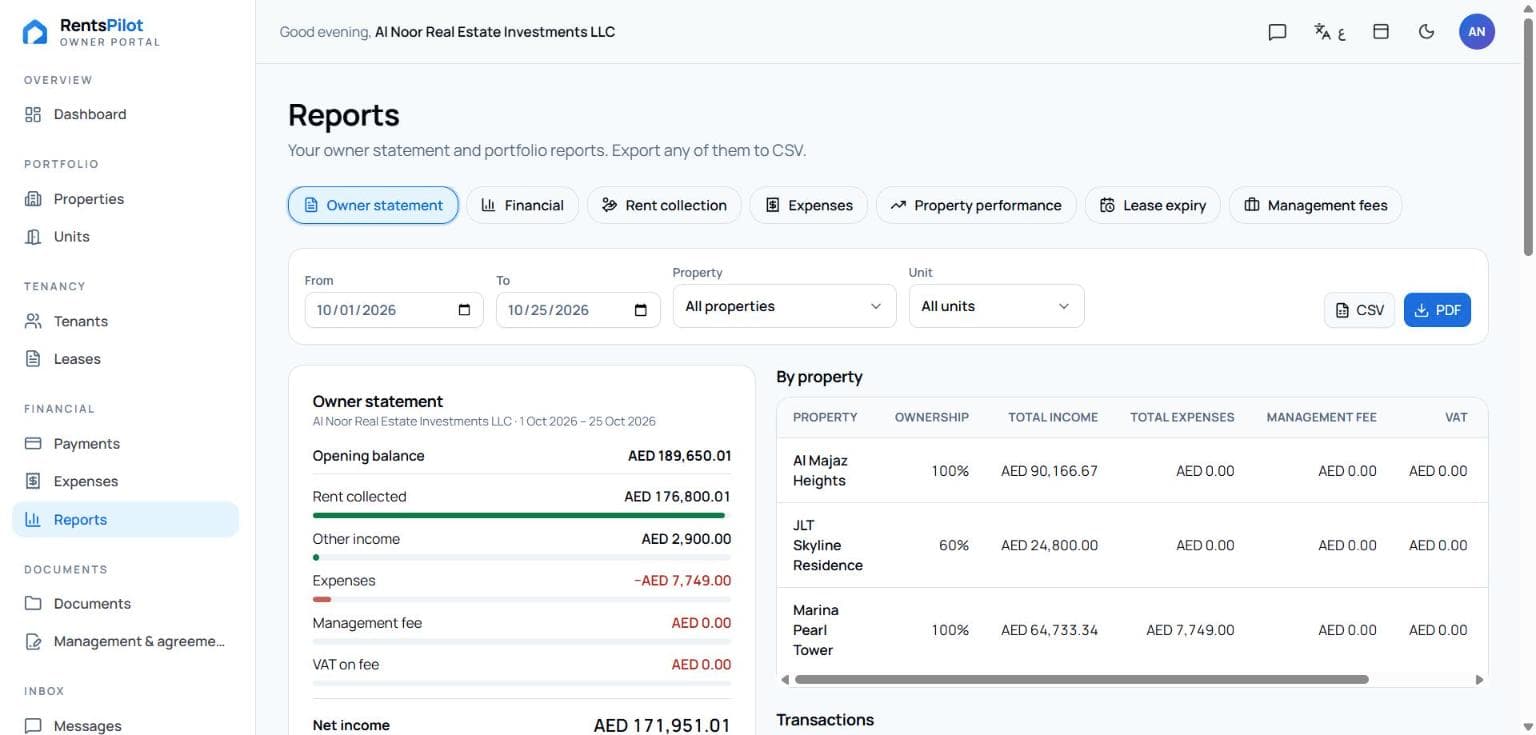
Task: Click the Tenants people icon in sidebar
Action: [33, 321]
